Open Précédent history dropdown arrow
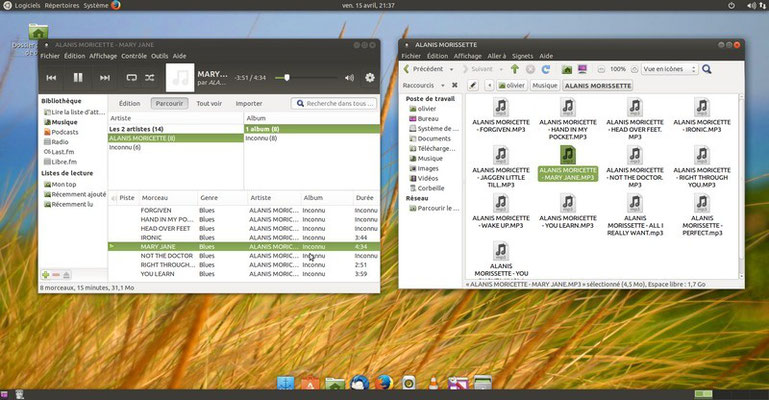Image resolution: width=769 pixels, height=400 pixels. (453, 69)
